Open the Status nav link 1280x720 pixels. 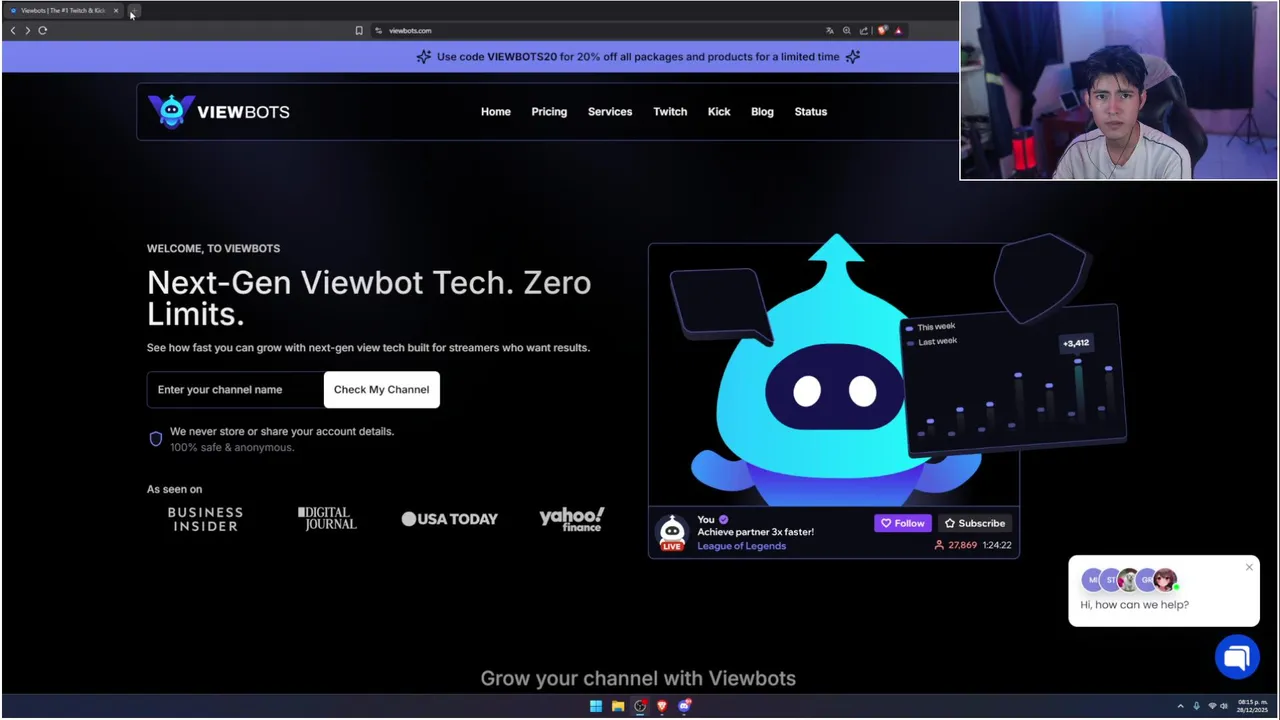pos(811,112)
